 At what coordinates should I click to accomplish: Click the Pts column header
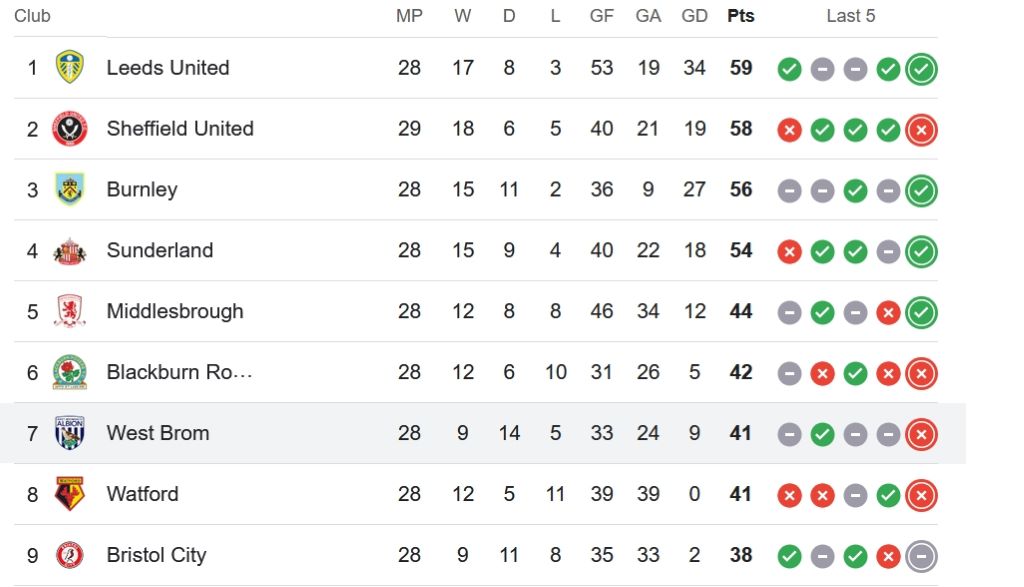tap(741, 16)
